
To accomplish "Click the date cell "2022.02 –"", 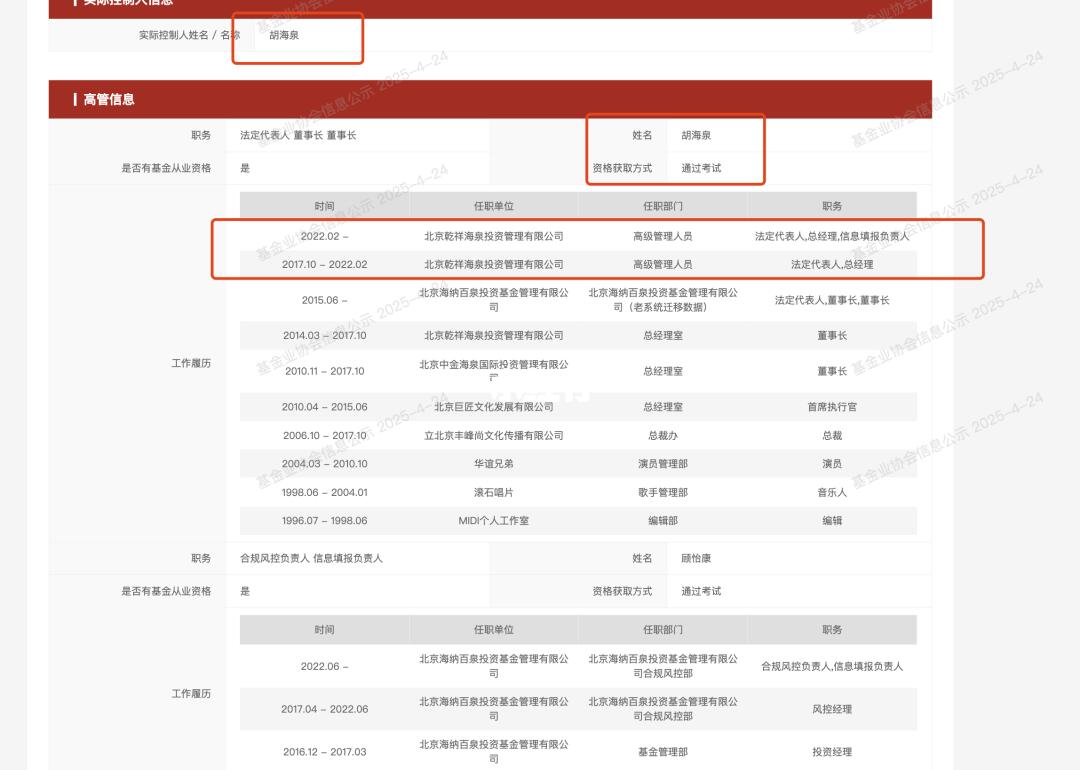I will (324, 236).
